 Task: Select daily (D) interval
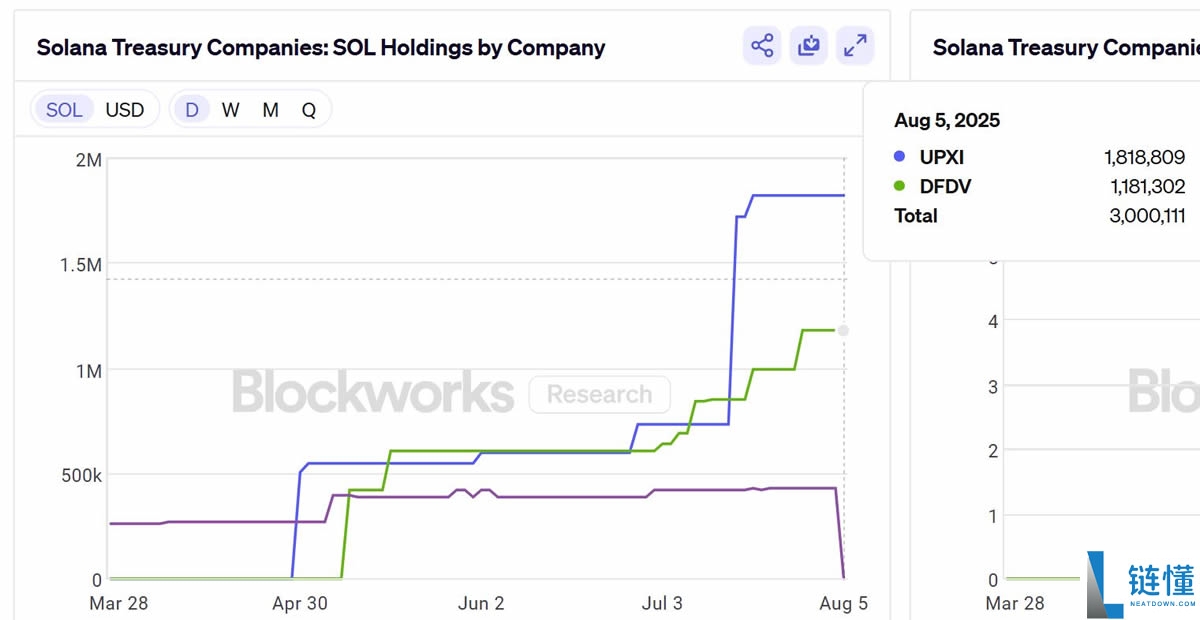191,110
